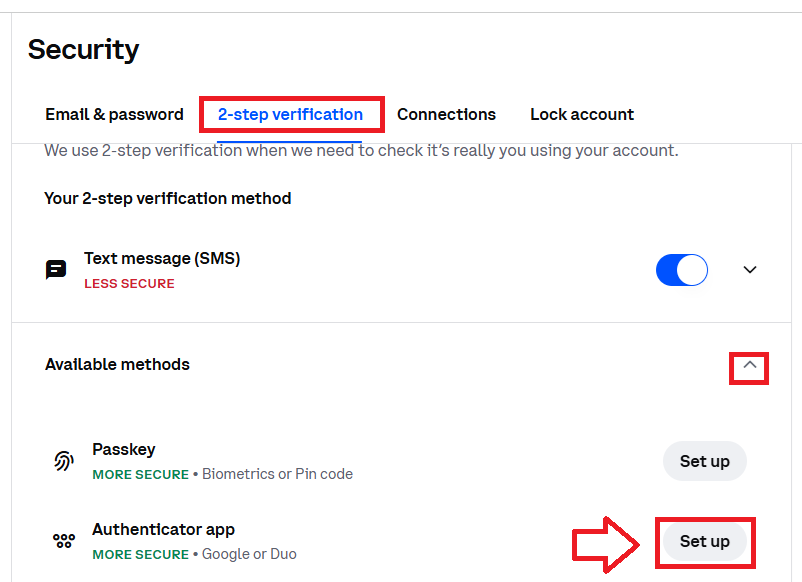Set up the Authenticator app method
802x582 pixels.
click(704, 541)
